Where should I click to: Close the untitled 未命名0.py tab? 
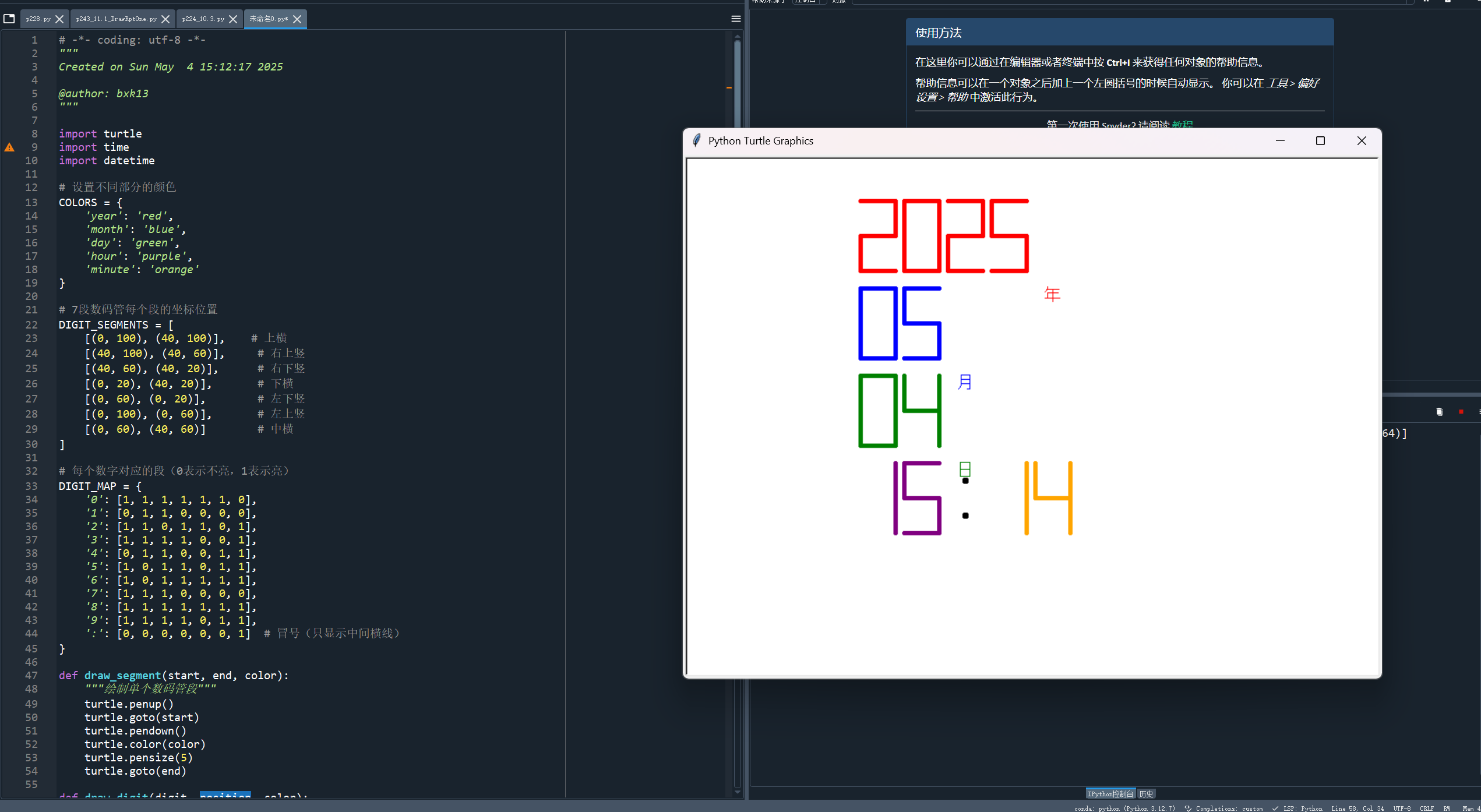pos(297,19)
